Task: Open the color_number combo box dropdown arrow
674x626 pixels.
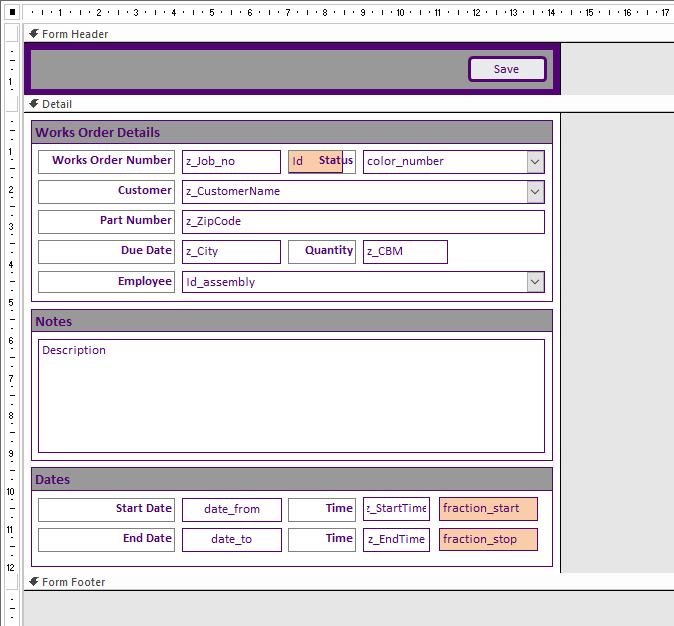Action: coord(535,162)
